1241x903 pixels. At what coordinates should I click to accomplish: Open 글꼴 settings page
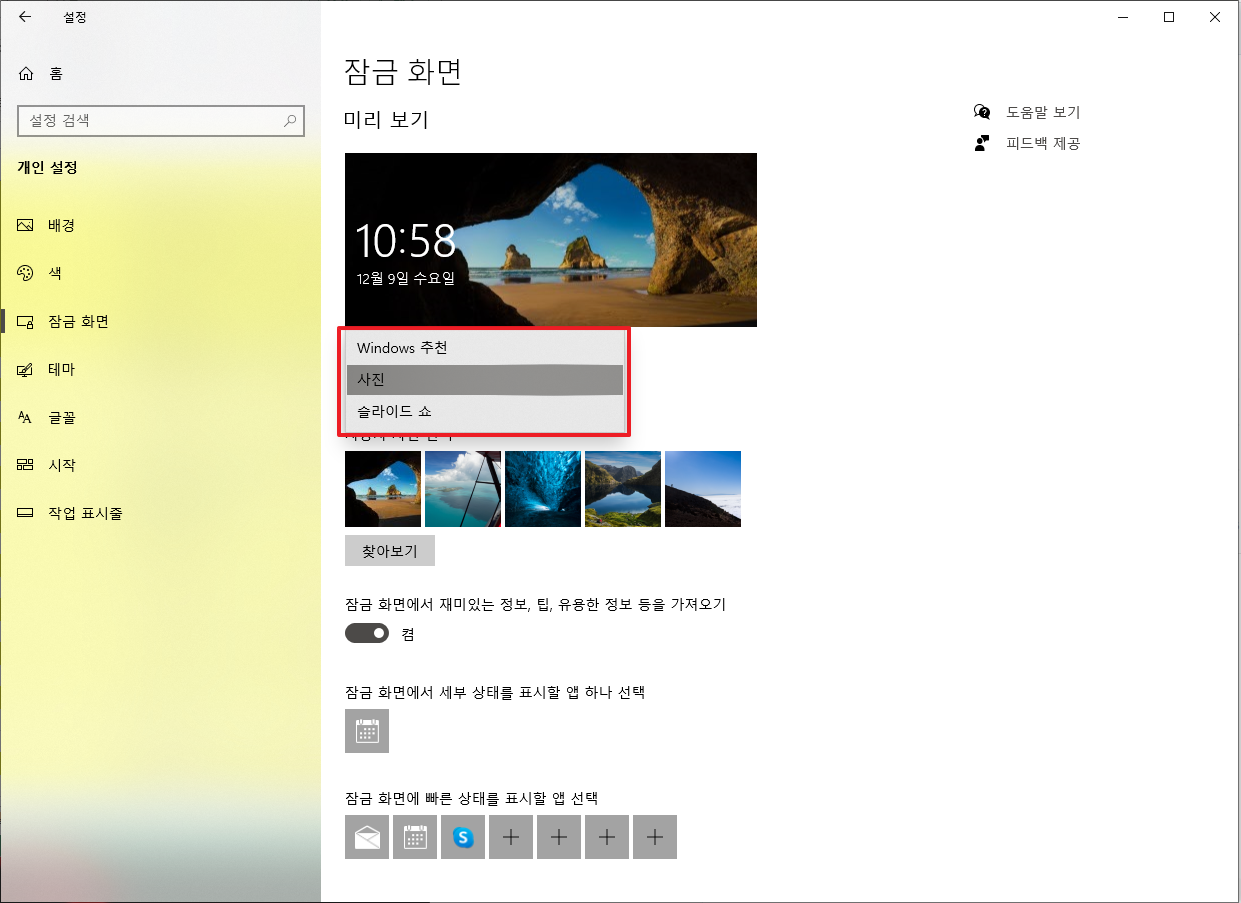click(x=160, y=417)
